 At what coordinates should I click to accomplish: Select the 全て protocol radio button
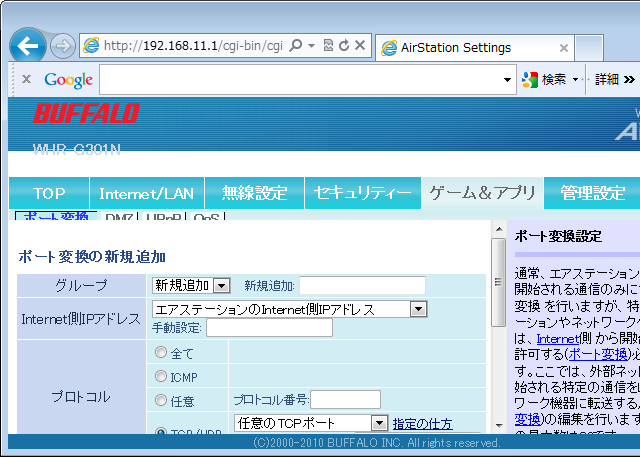[161, 352]
